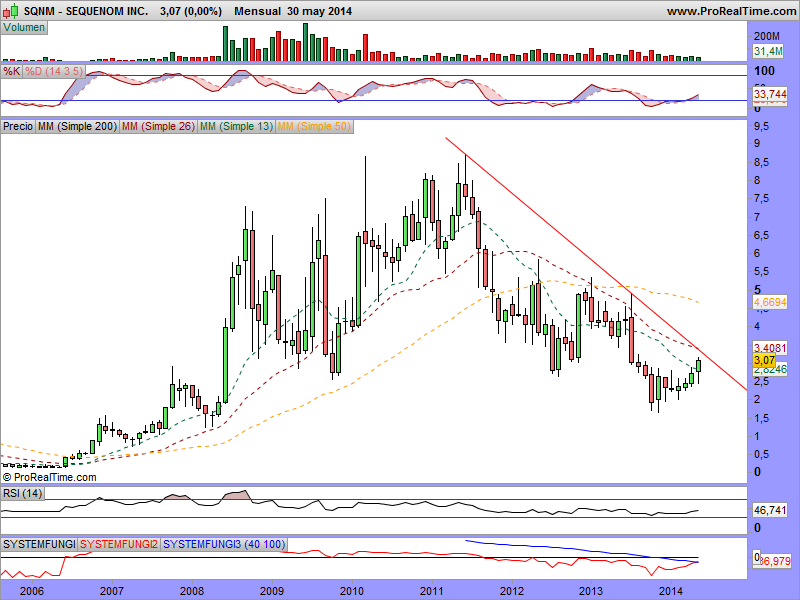Click the red SYSTEMFUNGI2 label

pos(119,544)
